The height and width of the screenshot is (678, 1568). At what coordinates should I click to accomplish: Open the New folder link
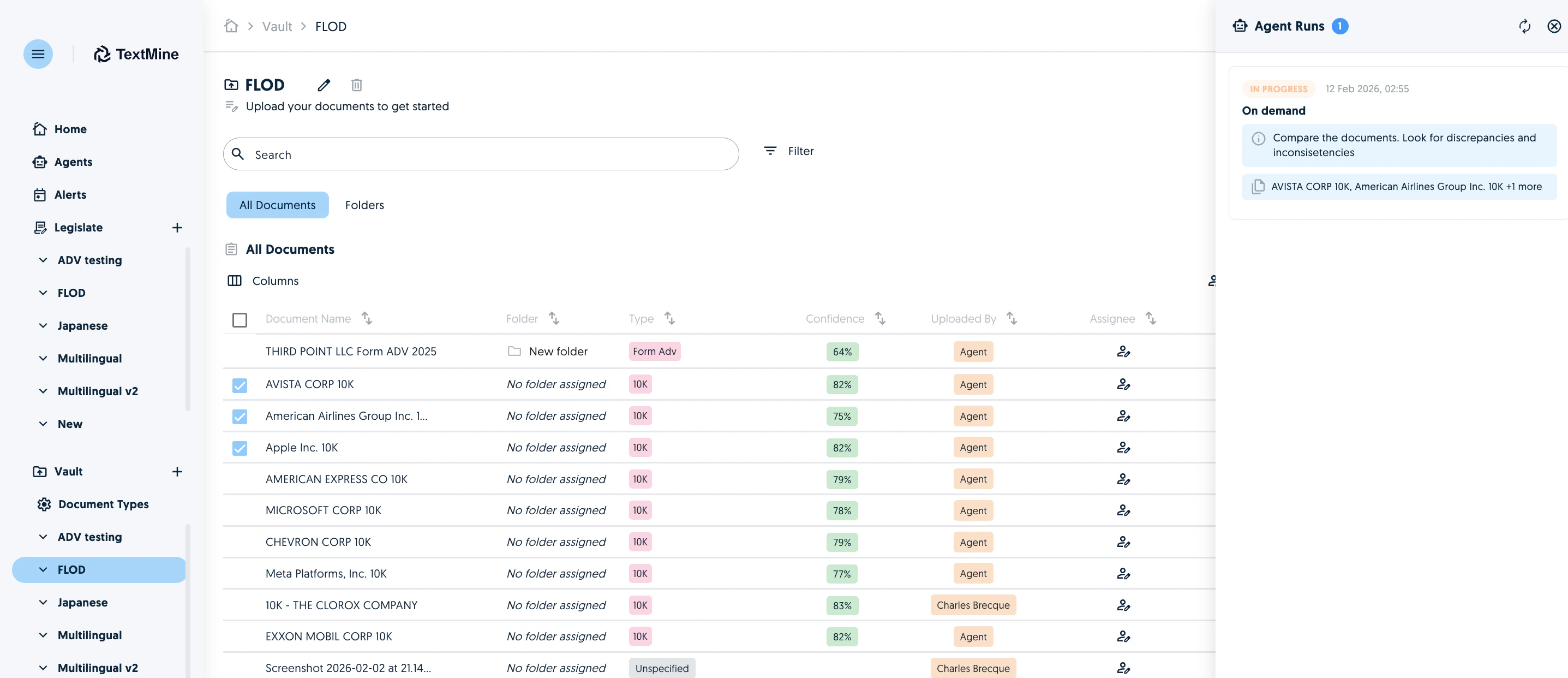[548, 352]
